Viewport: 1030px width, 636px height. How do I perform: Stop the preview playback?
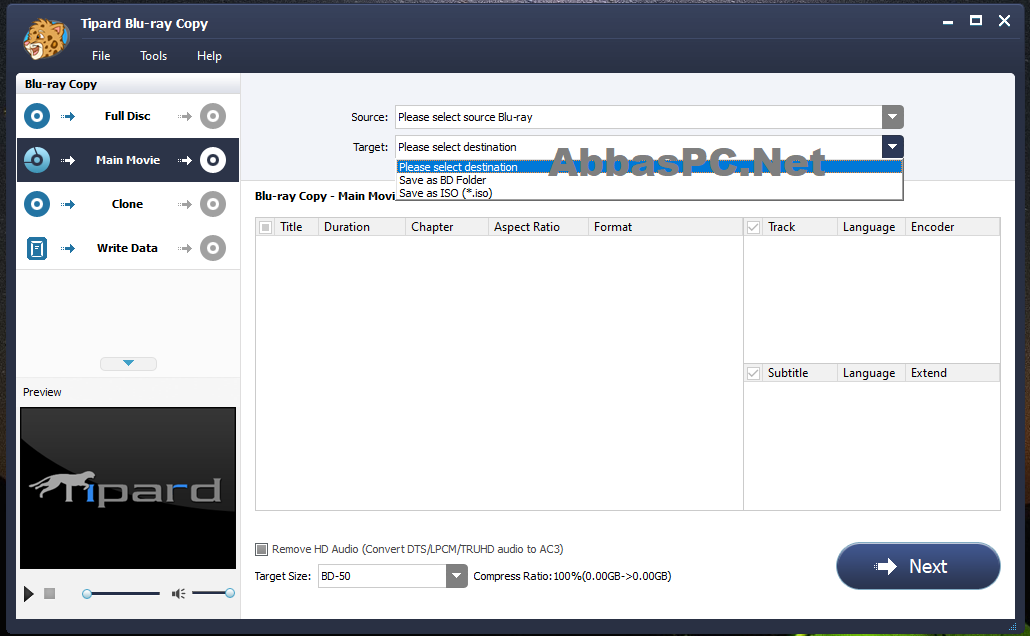[49, 594]
